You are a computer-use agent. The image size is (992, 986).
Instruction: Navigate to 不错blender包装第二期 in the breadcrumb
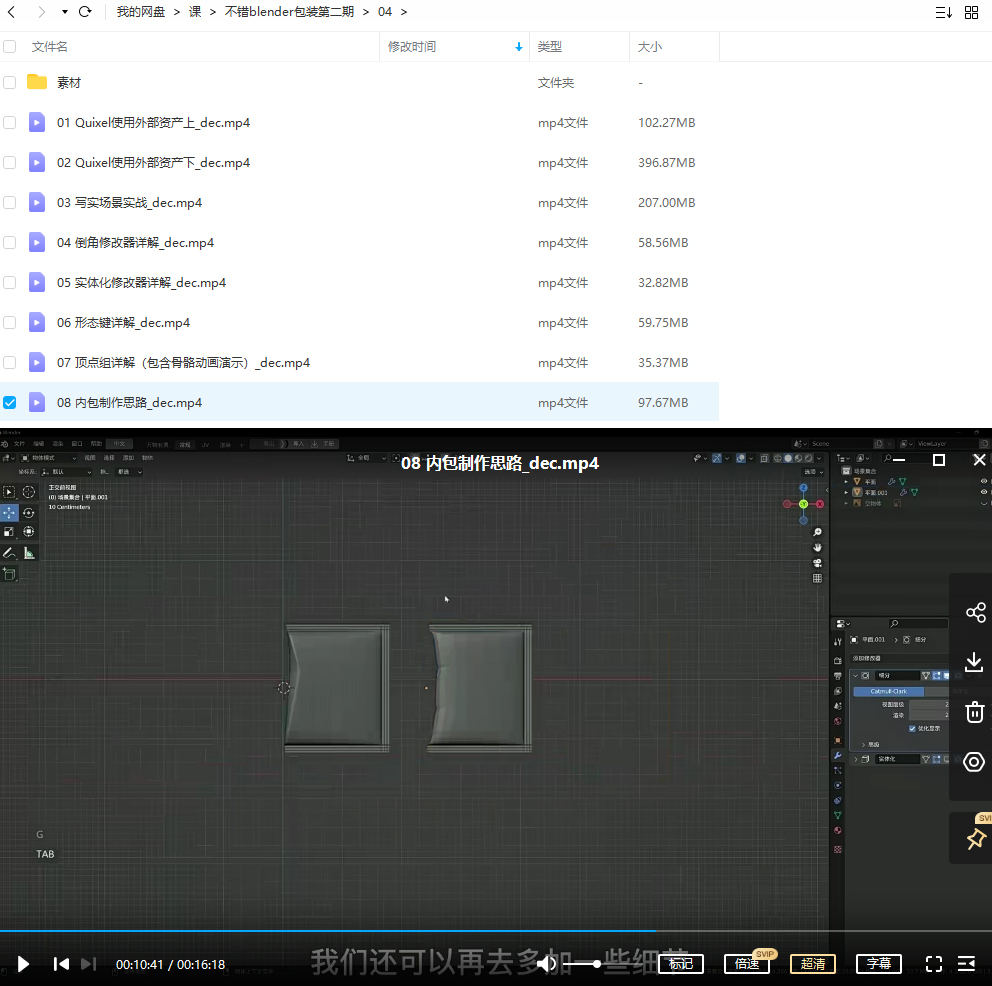[x=289, y=12]
